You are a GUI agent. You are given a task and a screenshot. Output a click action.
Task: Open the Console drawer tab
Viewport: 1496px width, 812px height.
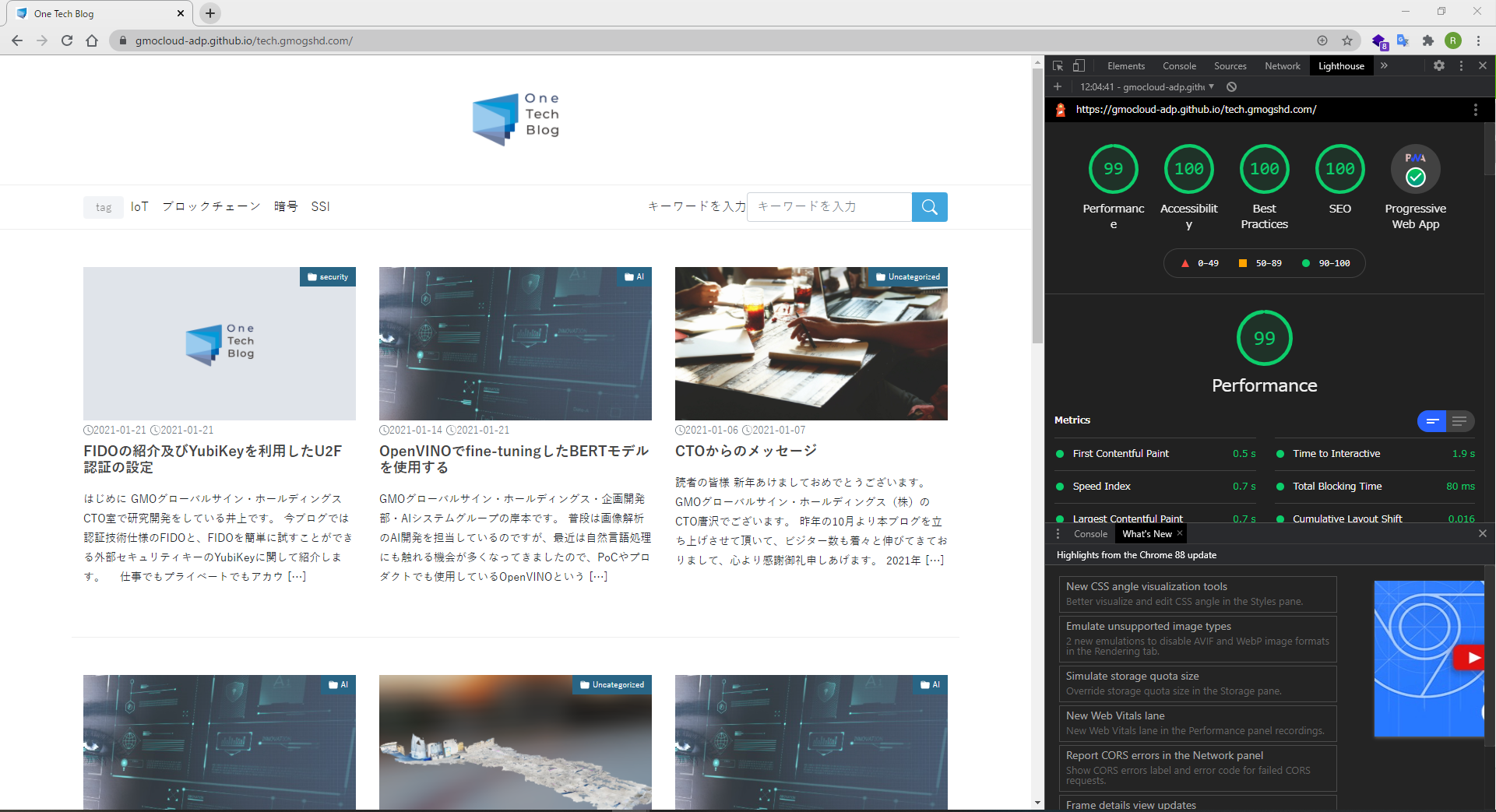click(x=1090, y=534)
